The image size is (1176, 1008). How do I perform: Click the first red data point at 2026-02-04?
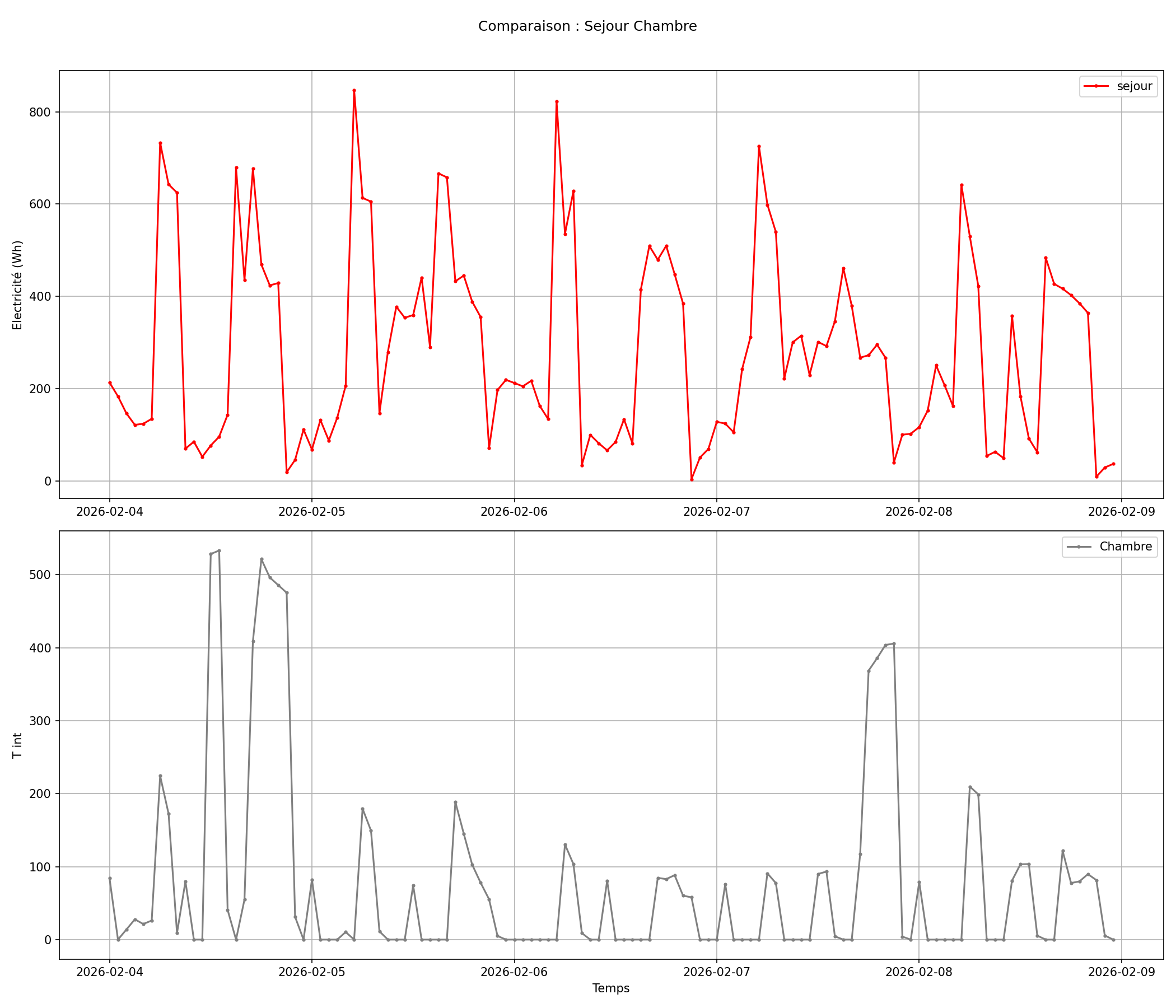pos(110,382)
